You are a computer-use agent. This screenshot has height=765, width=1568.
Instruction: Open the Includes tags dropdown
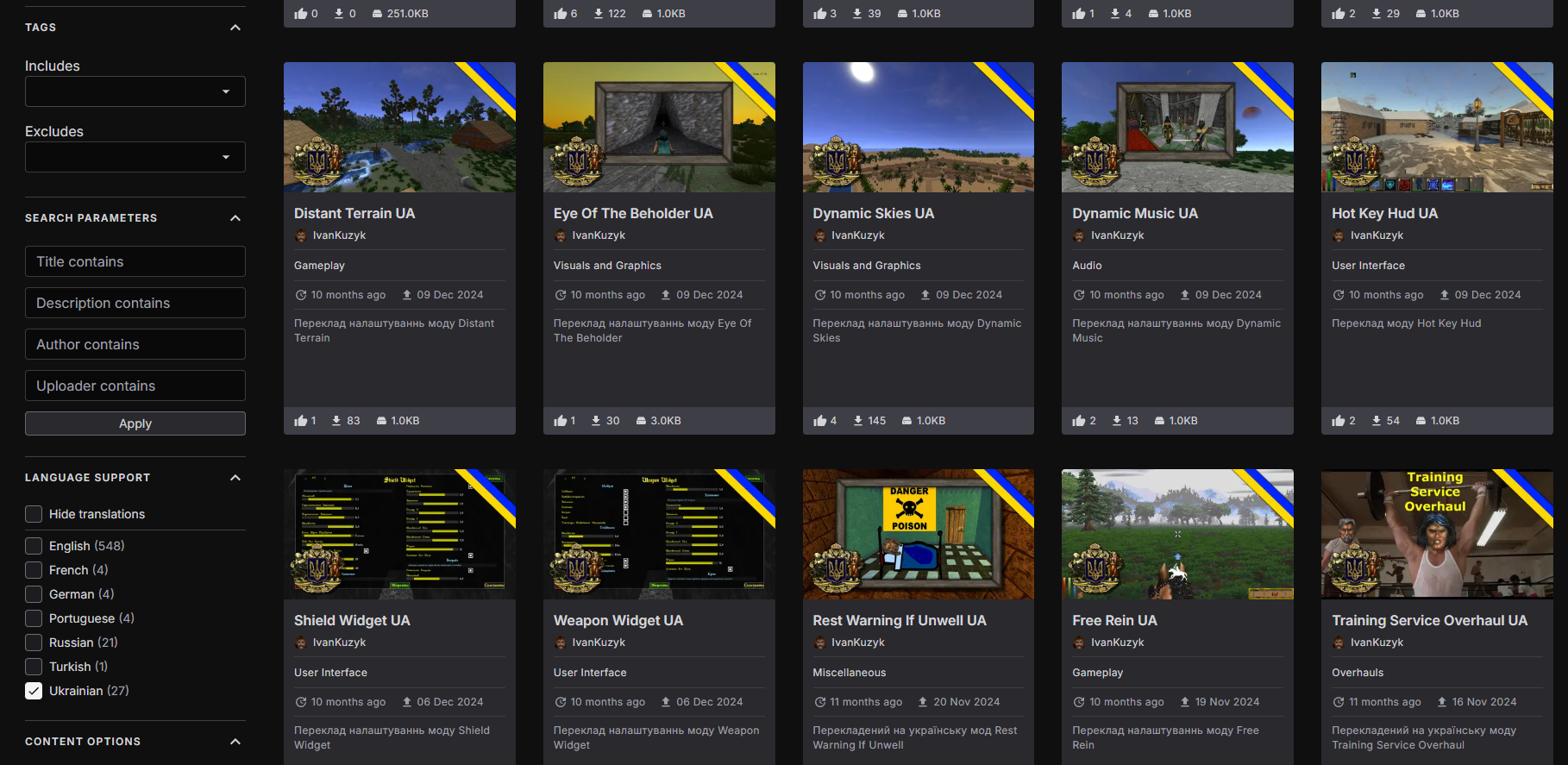coord(135,91)
